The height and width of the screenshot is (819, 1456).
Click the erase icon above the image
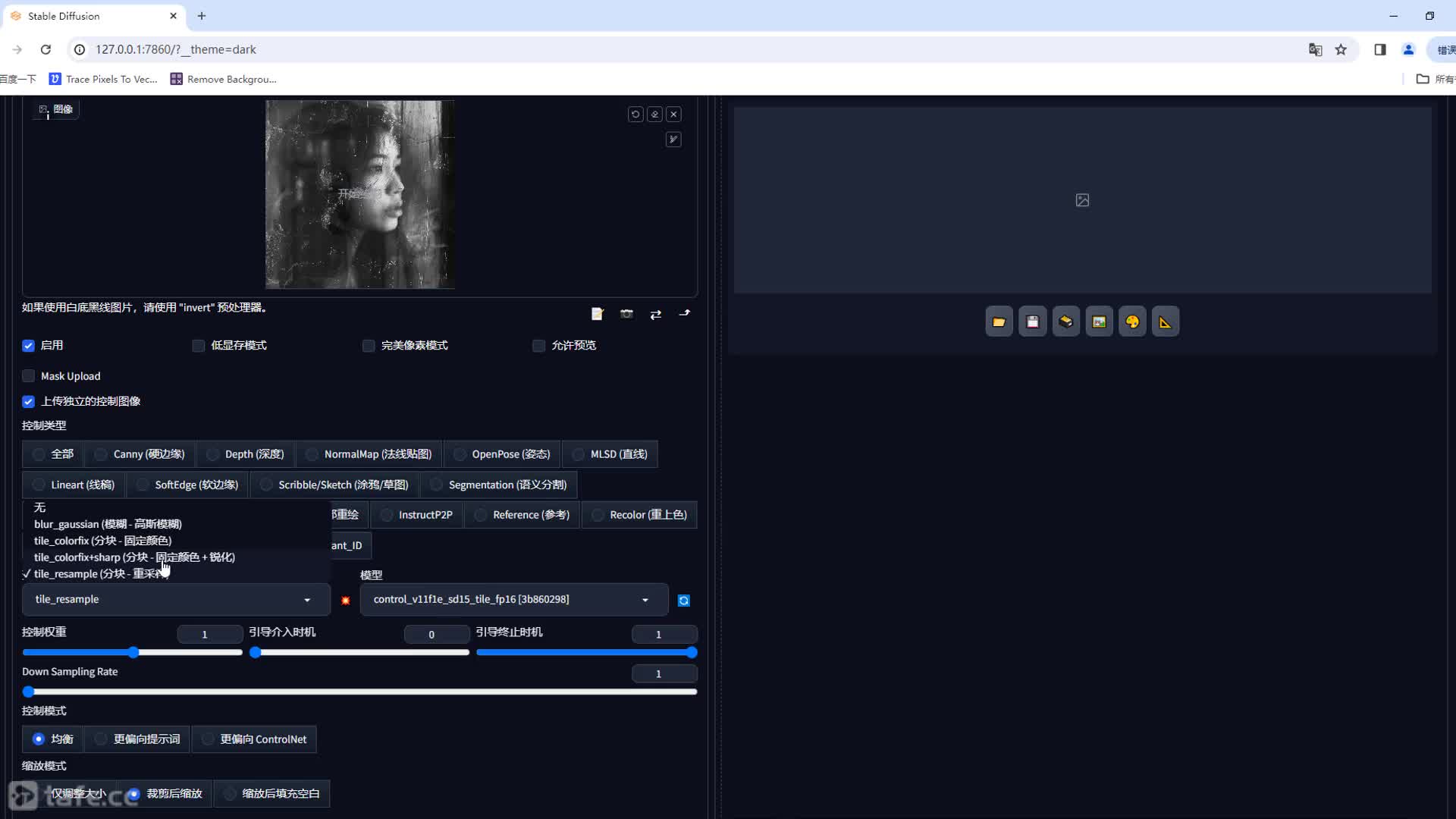pyautogui.click(x=654, y=115)
